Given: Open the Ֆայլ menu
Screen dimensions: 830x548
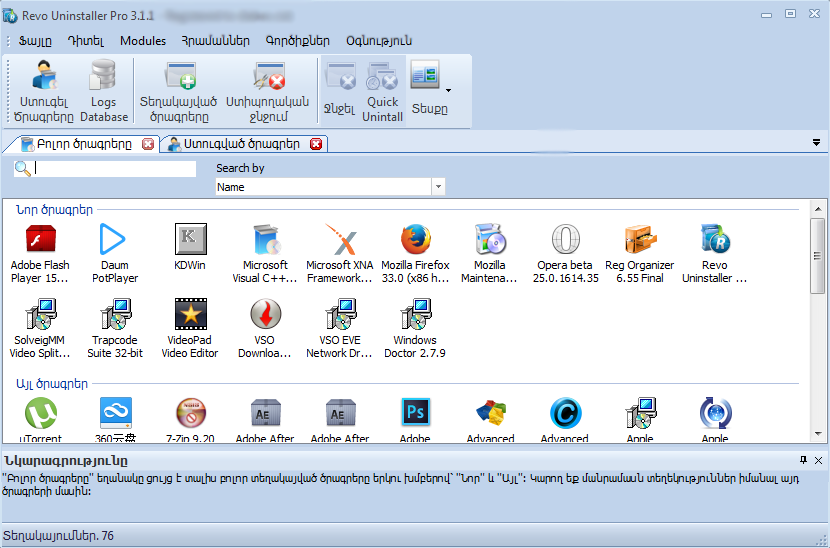Looking at the screenshot, I should (x=35, y=41).
